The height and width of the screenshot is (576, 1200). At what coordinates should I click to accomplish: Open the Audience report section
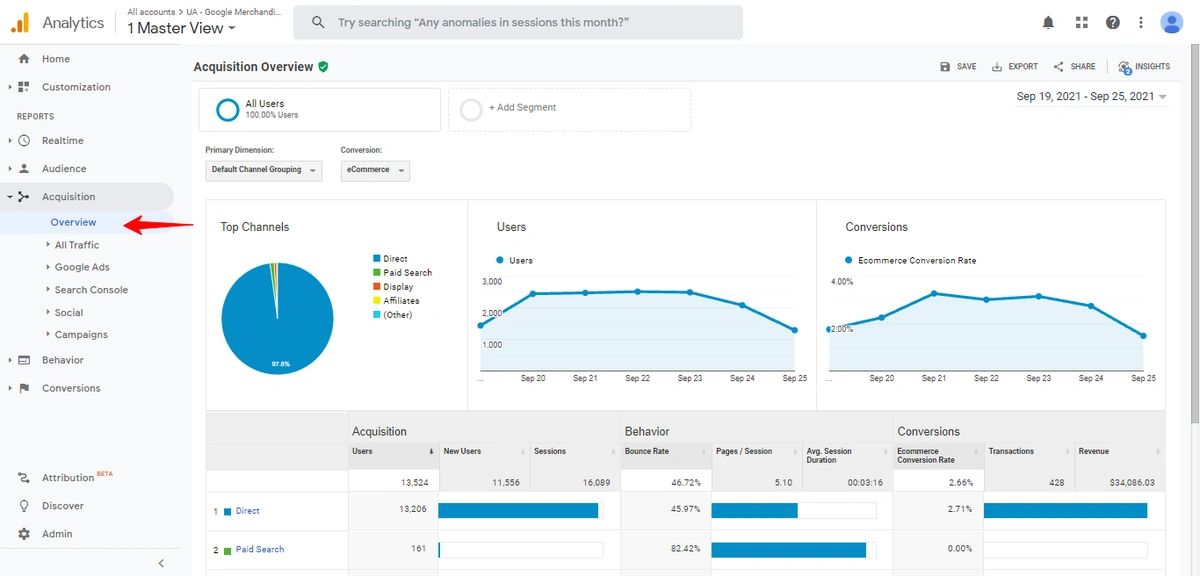point(64,168)
